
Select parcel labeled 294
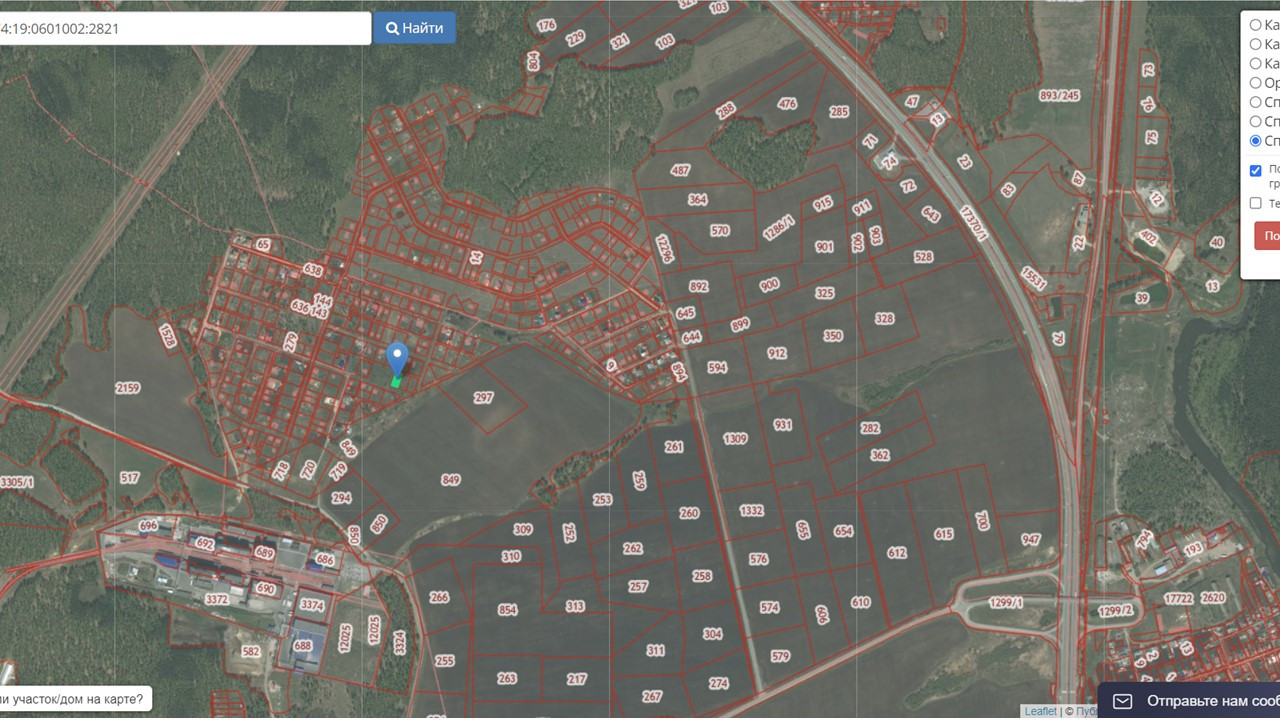342,498
